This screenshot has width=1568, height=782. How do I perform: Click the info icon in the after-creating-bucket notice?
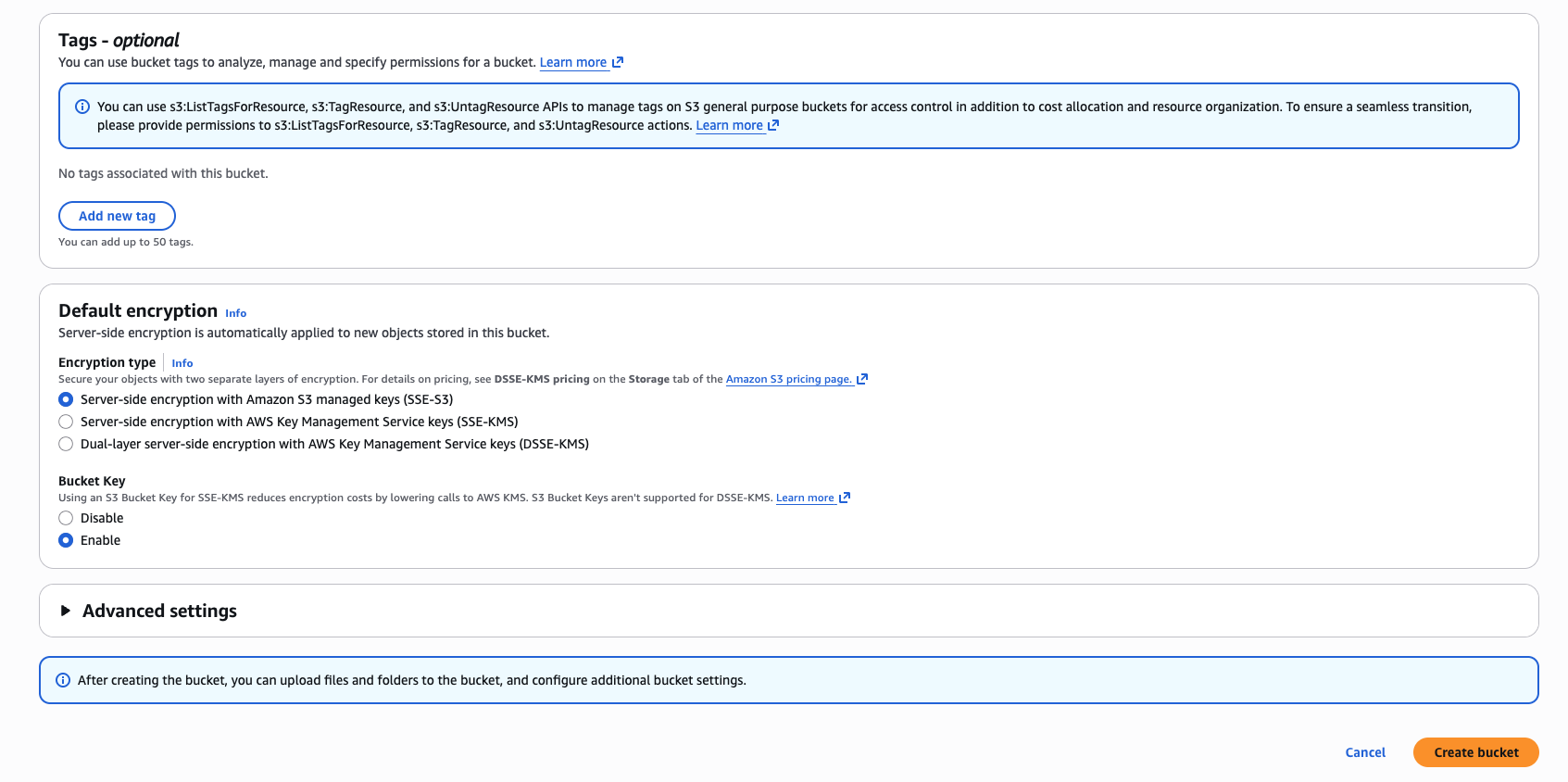63,680
